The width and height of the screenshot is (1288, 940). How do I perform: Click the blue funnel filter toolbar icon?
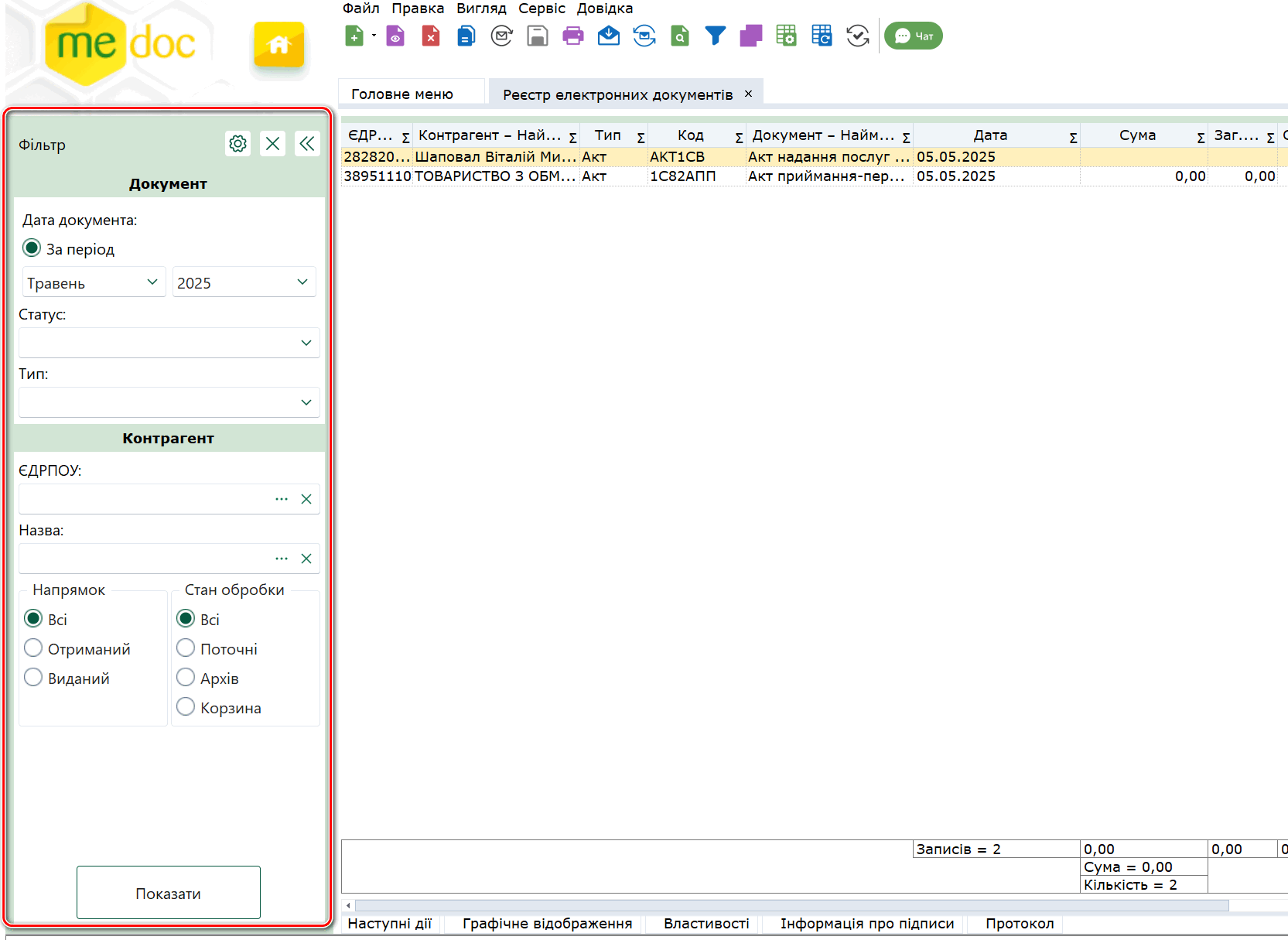716,36
